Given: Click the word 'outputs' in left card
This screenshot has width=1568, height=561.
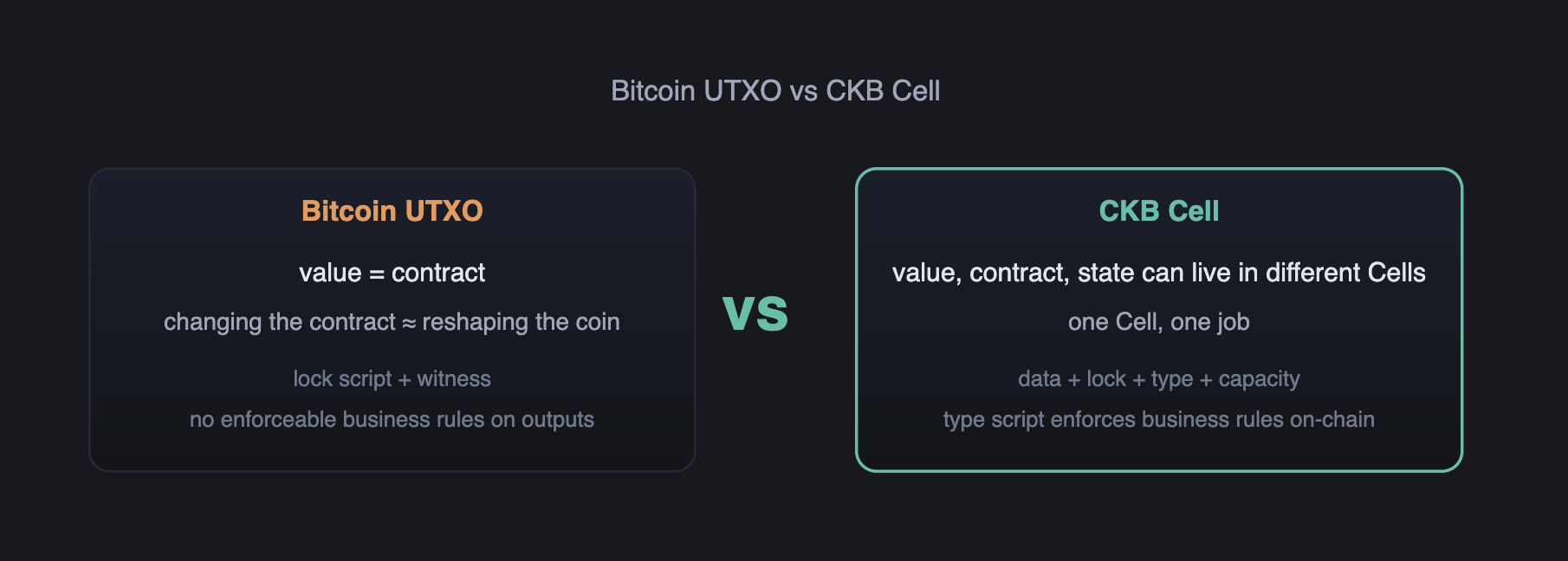Looking at the screenshot, I should pos(558,420).
